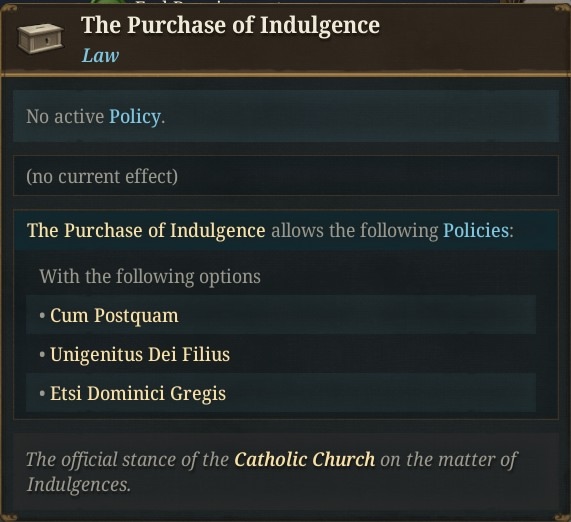
Task: Click the bullet before Etsi Dominici Gregis
Action: pos(42,393)
